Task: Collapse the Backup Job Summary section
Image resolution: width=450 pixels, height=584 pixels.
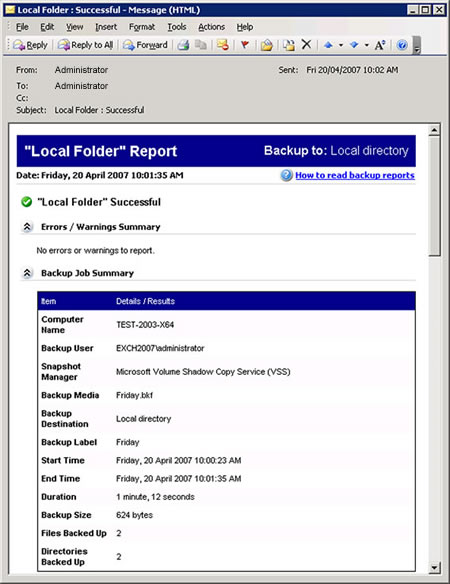Action: [27, 273]
